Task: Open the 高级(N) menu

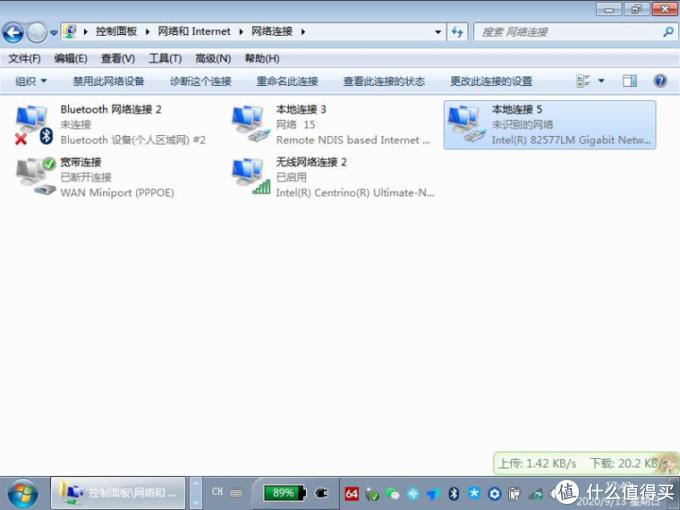Action: pos(213,59)
